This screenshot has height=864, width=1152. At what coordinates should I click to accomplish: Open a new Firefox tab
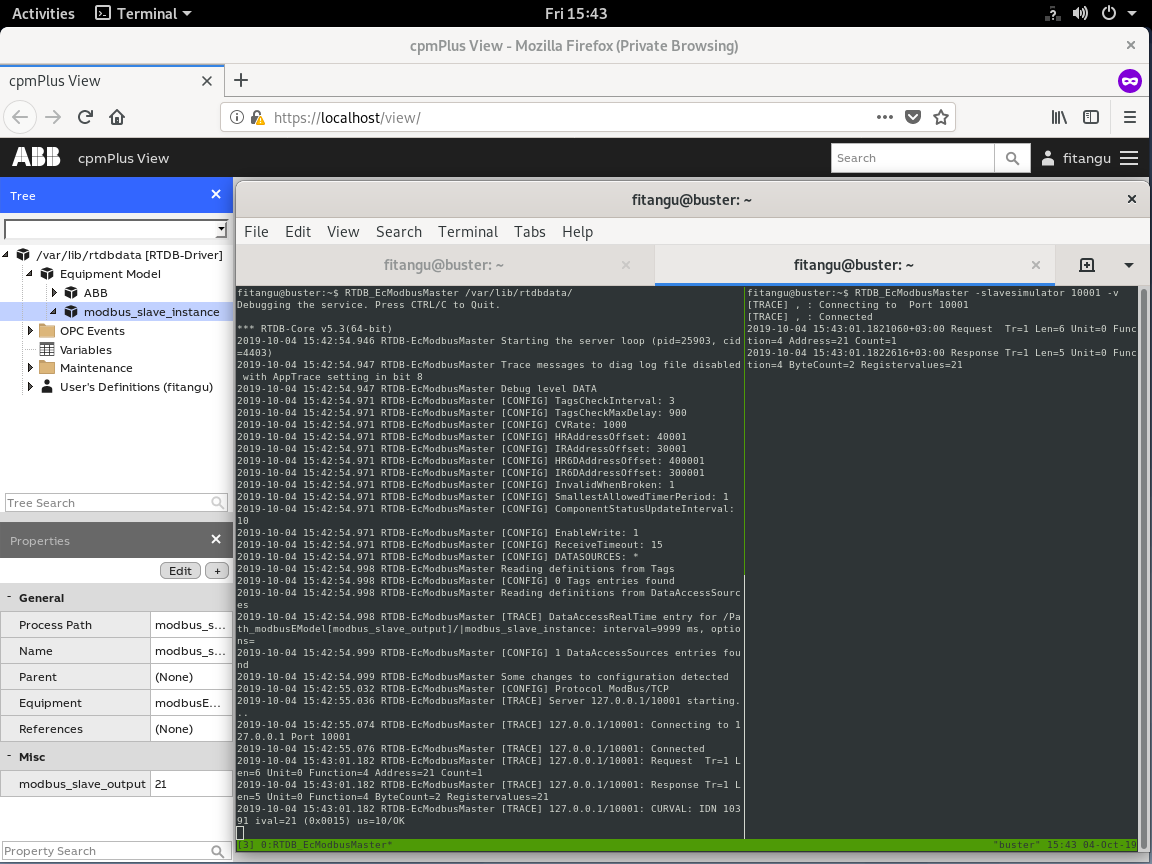tap(241, 80)
